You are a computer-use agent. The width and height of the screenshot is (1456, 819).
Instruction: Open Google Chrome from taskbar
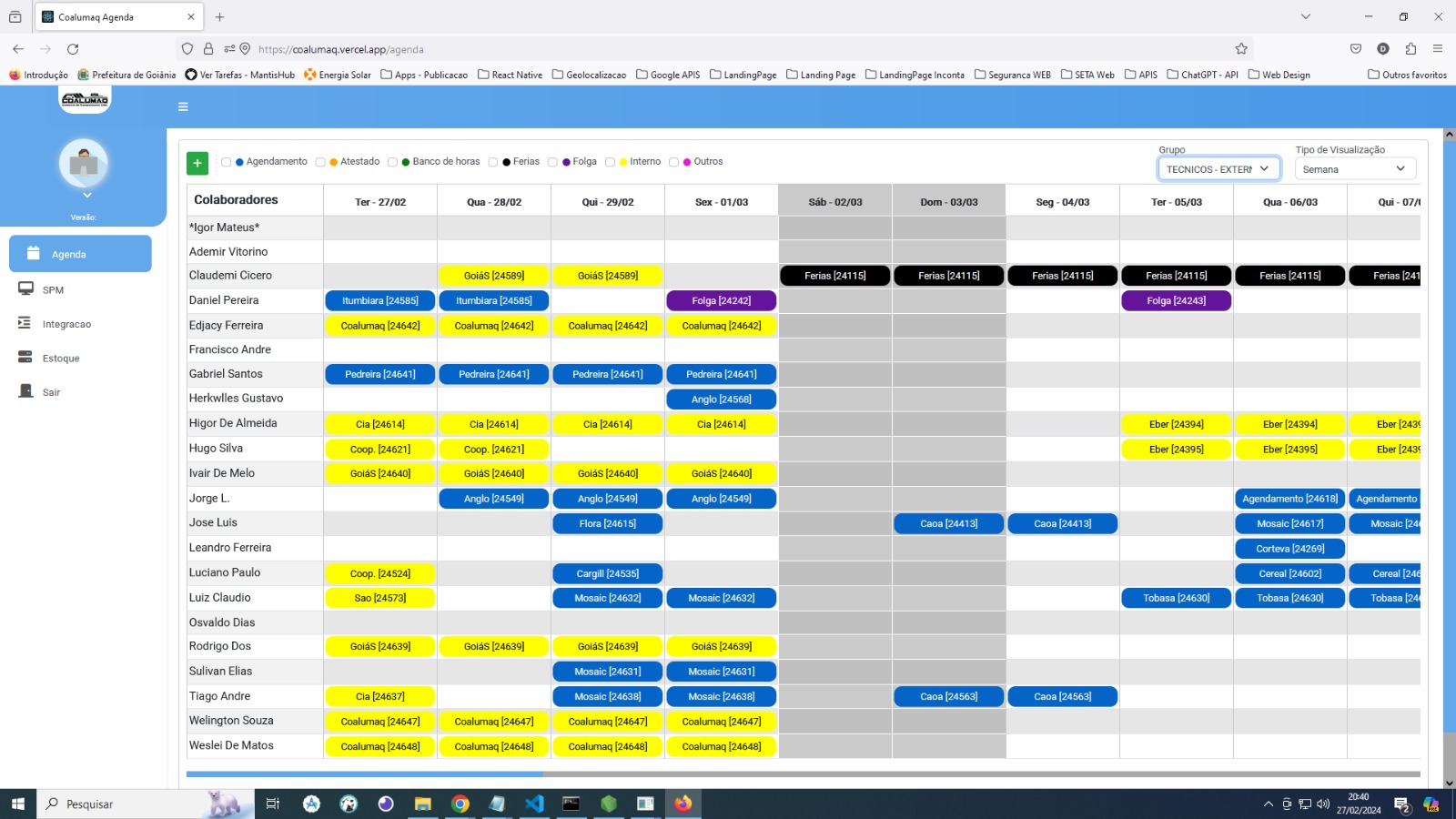(460, 804)
